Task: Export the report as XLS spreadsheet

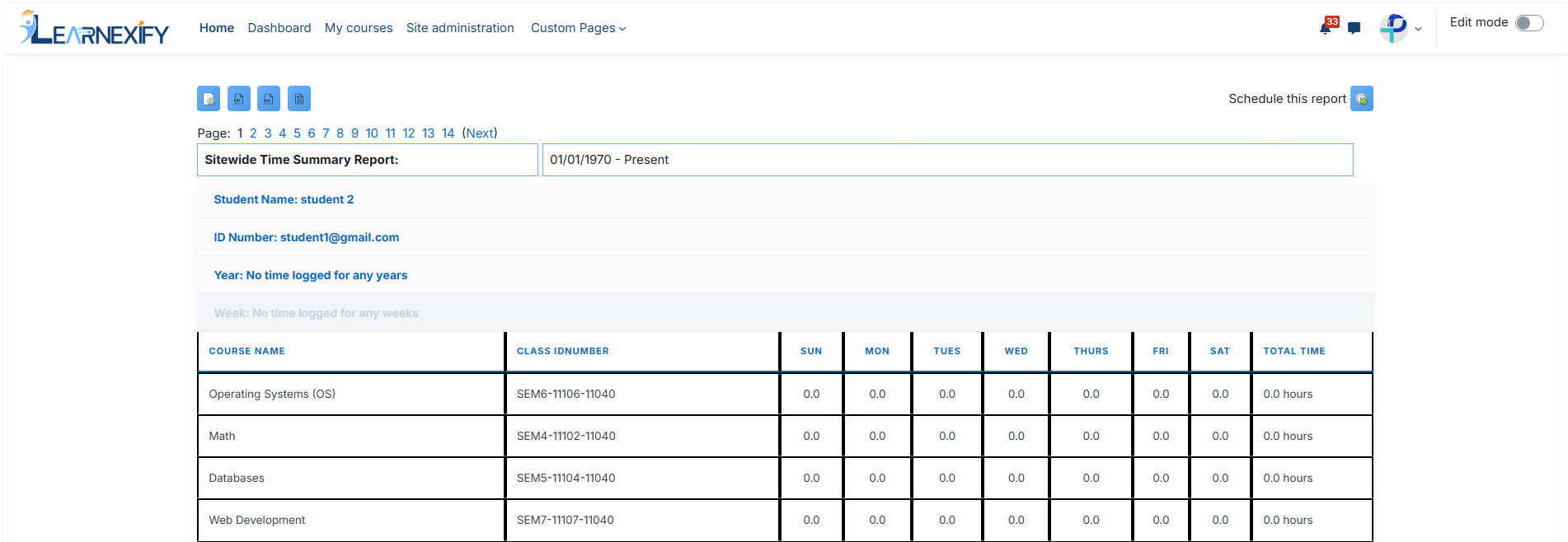Action: pos(269,99)
